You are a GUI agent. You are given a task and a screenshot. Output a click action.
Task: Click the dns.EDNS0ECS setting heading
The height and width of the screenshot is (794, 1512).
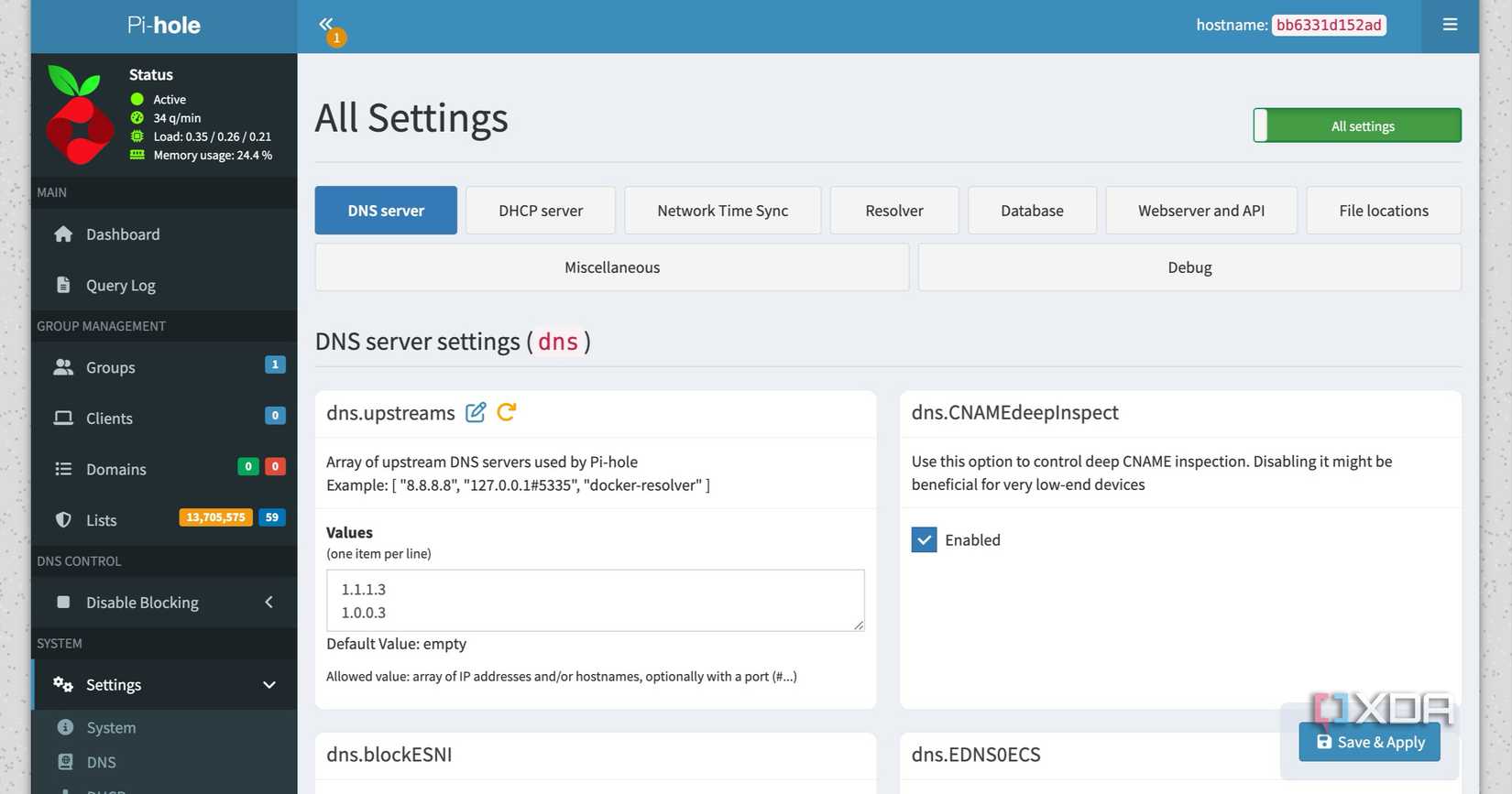click(976, 755)
